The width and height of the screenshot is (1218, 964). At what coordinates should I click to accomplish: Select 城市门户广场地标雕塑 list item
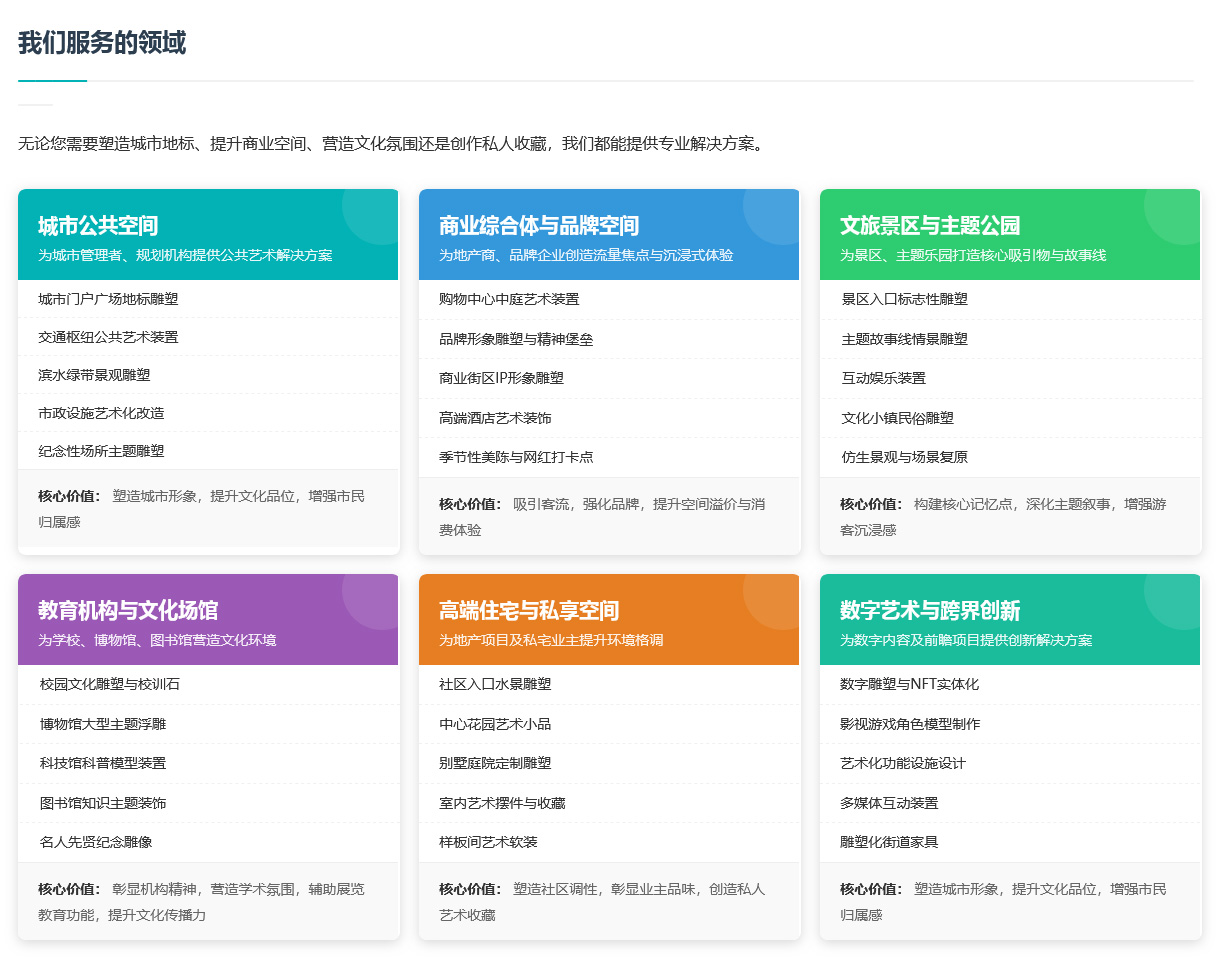[108, 299]
